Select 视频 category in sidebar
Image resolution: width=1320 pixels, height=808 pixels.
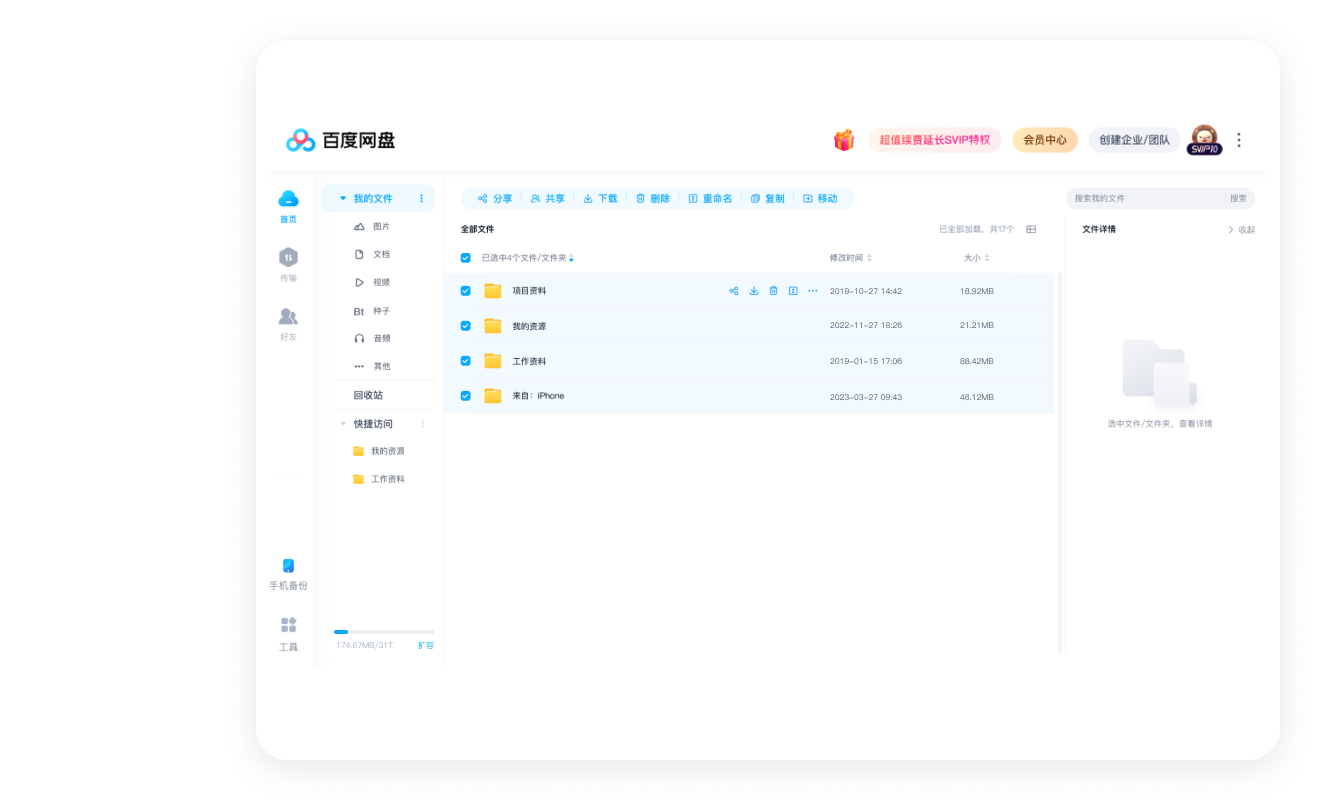click(372, 283)
